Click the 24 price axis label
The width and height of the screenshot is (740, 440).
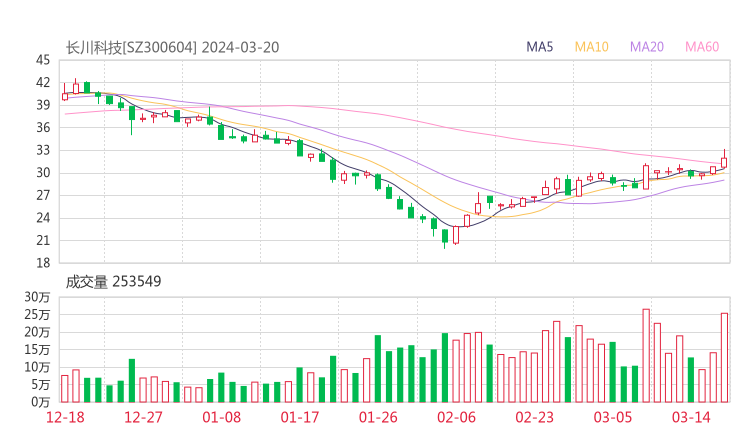(x=43, y=218)
